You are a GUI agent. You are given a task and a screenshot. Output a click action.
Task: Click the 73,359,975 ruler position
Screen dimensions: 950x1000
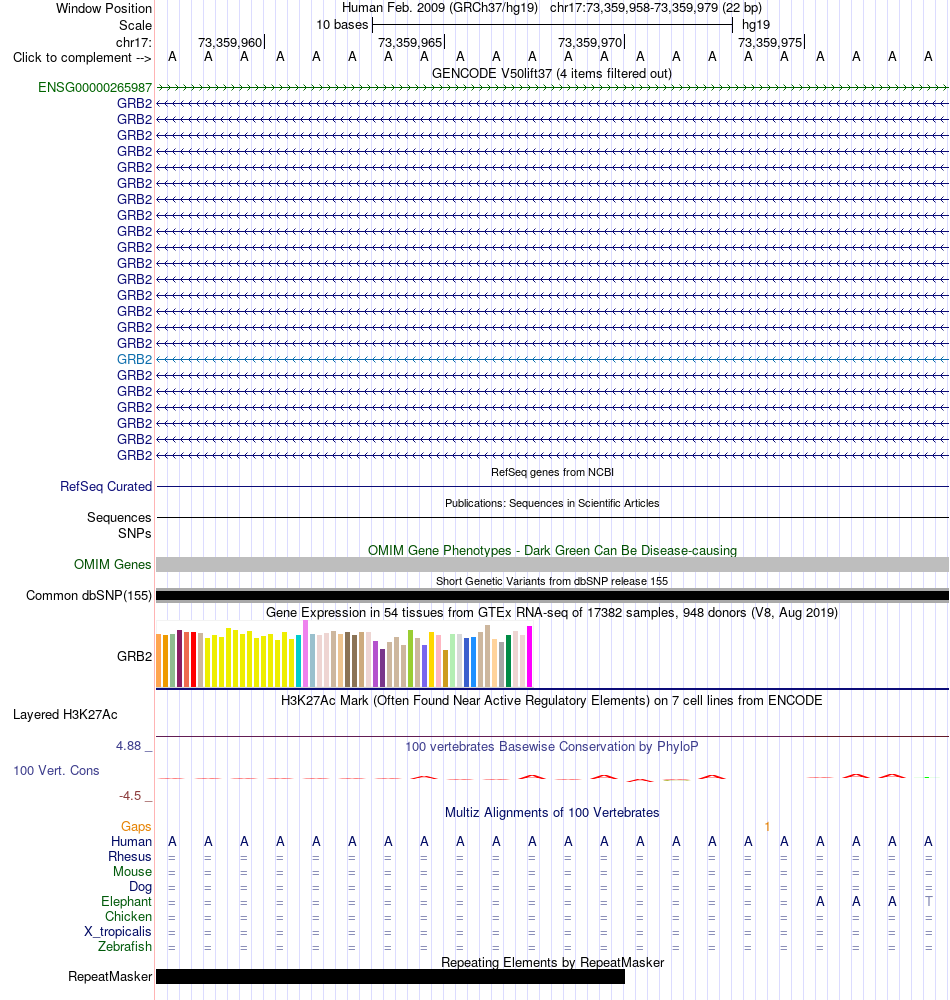click(x=770, y=42)
